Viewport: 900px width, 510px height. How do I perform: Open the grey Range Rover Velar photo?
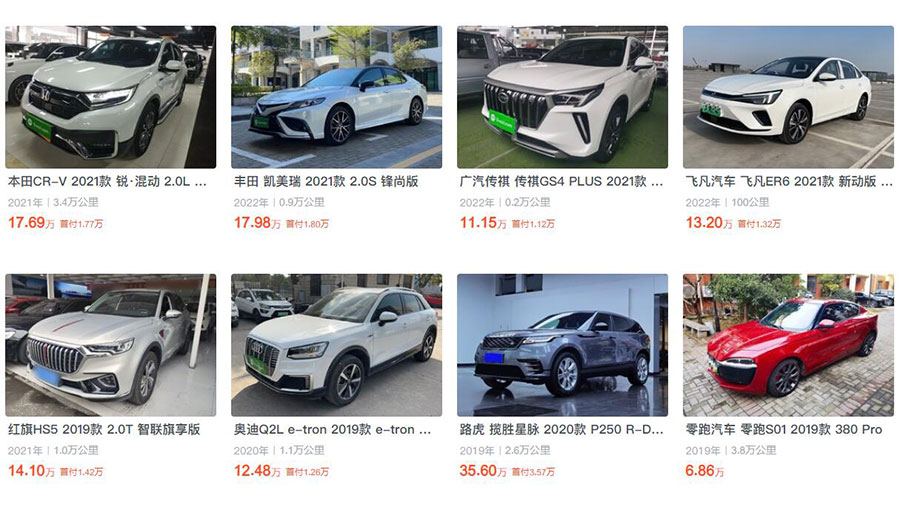click(x=562, y=345)
